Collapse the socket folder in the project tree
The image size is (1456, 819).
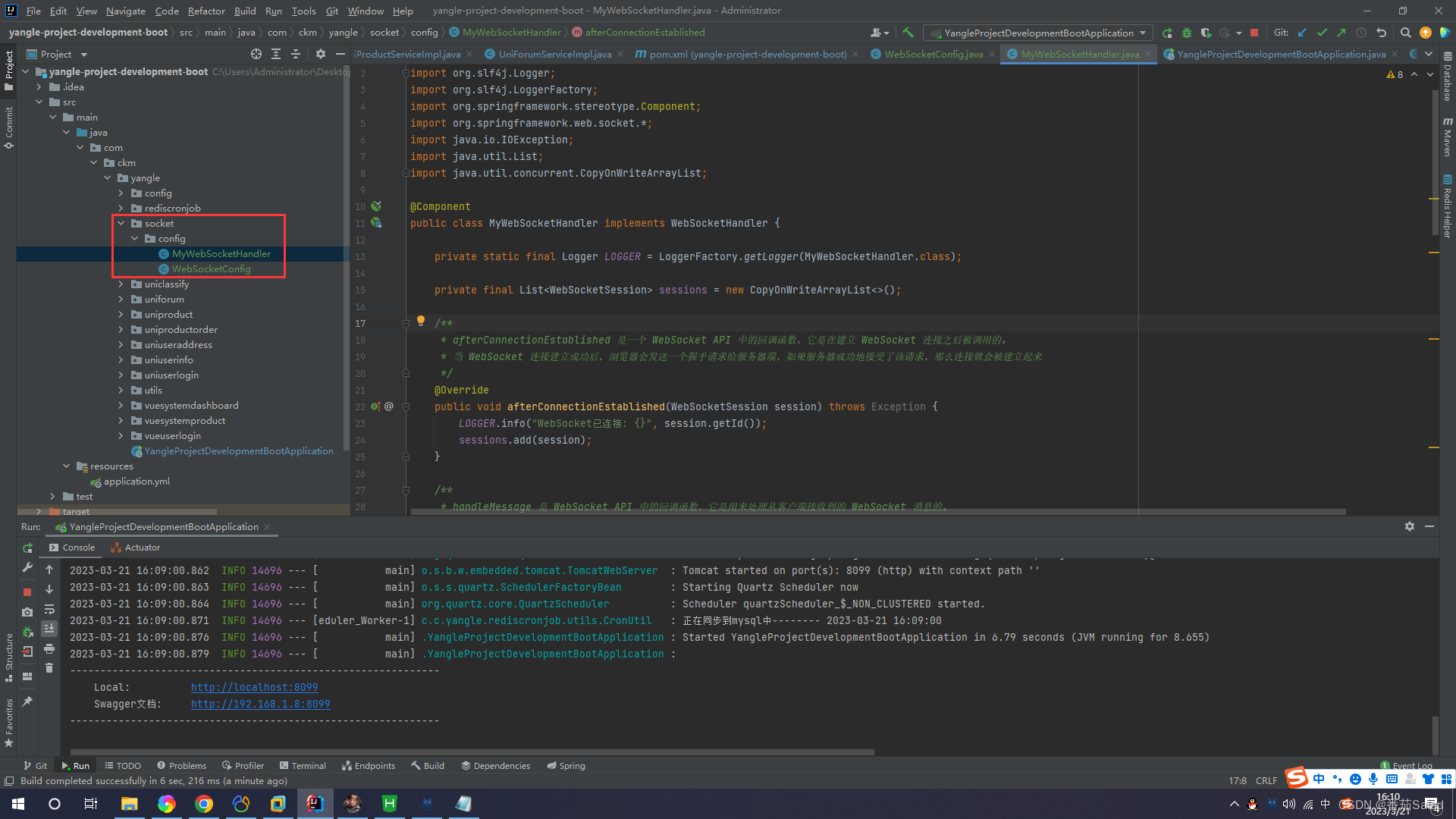click(x=121, y=224)
